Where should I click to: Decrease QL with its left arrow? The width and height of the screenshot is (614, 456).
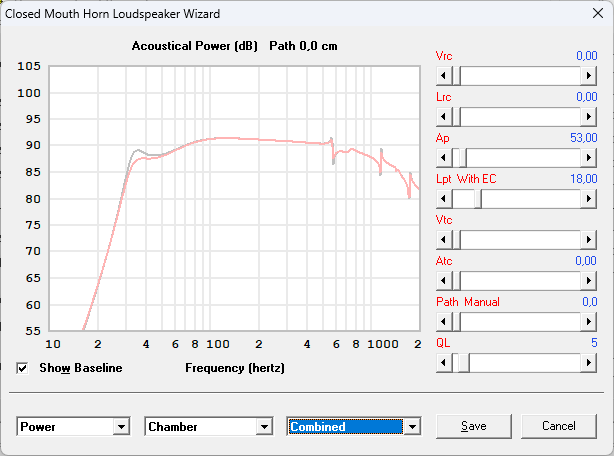point(444,363)
